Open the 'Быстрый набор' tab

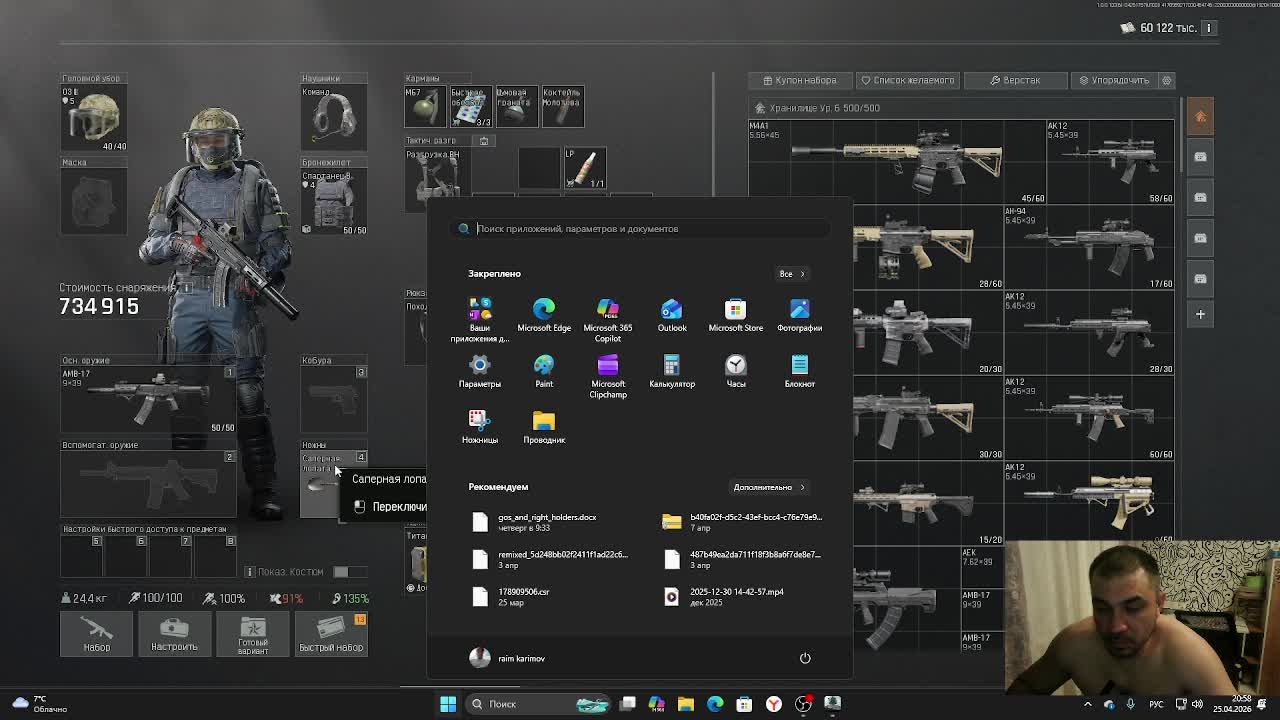(331, 633)
